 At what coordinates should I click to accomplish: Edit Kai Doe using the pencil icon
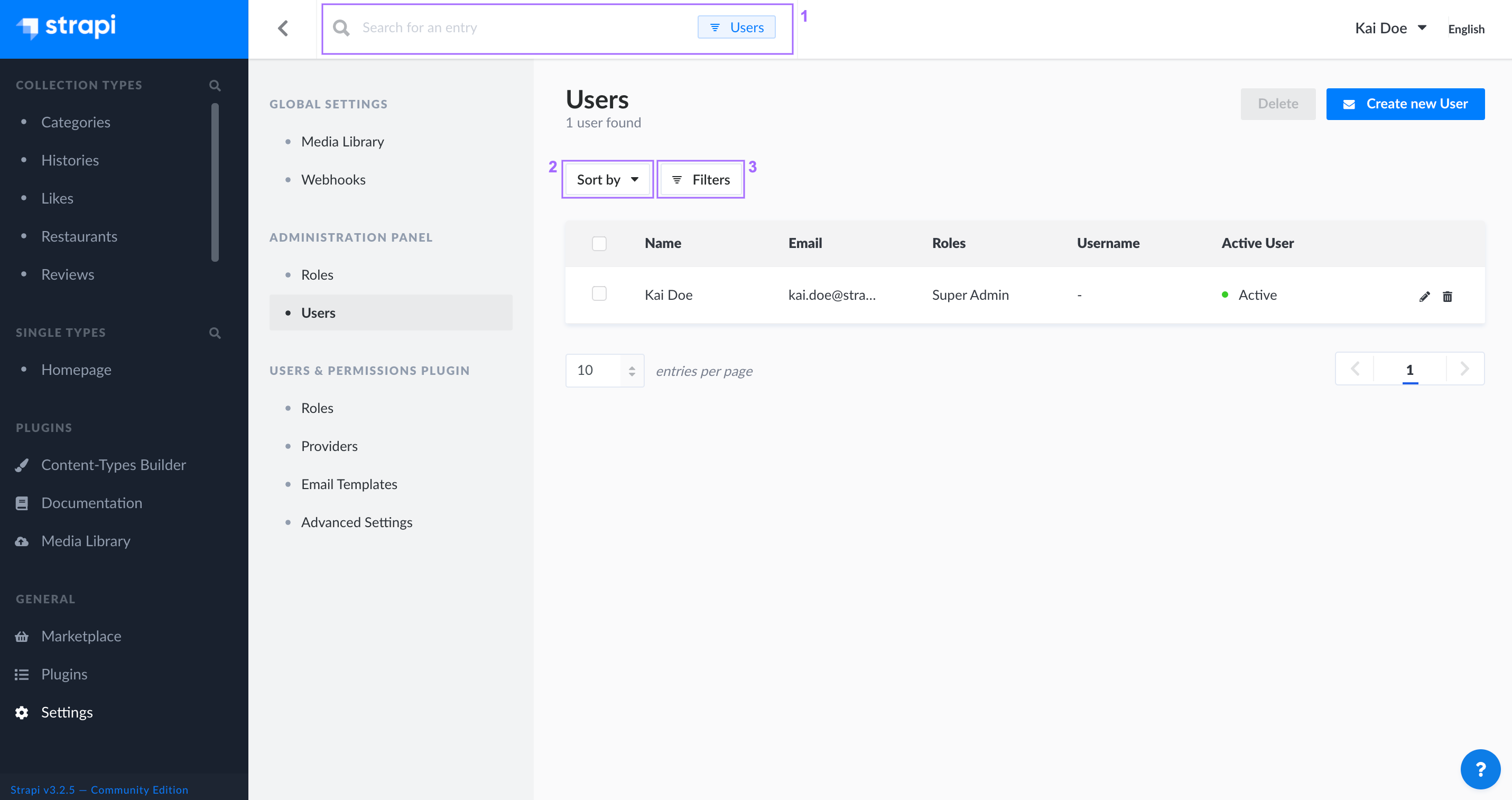[x=1424, y=296]
